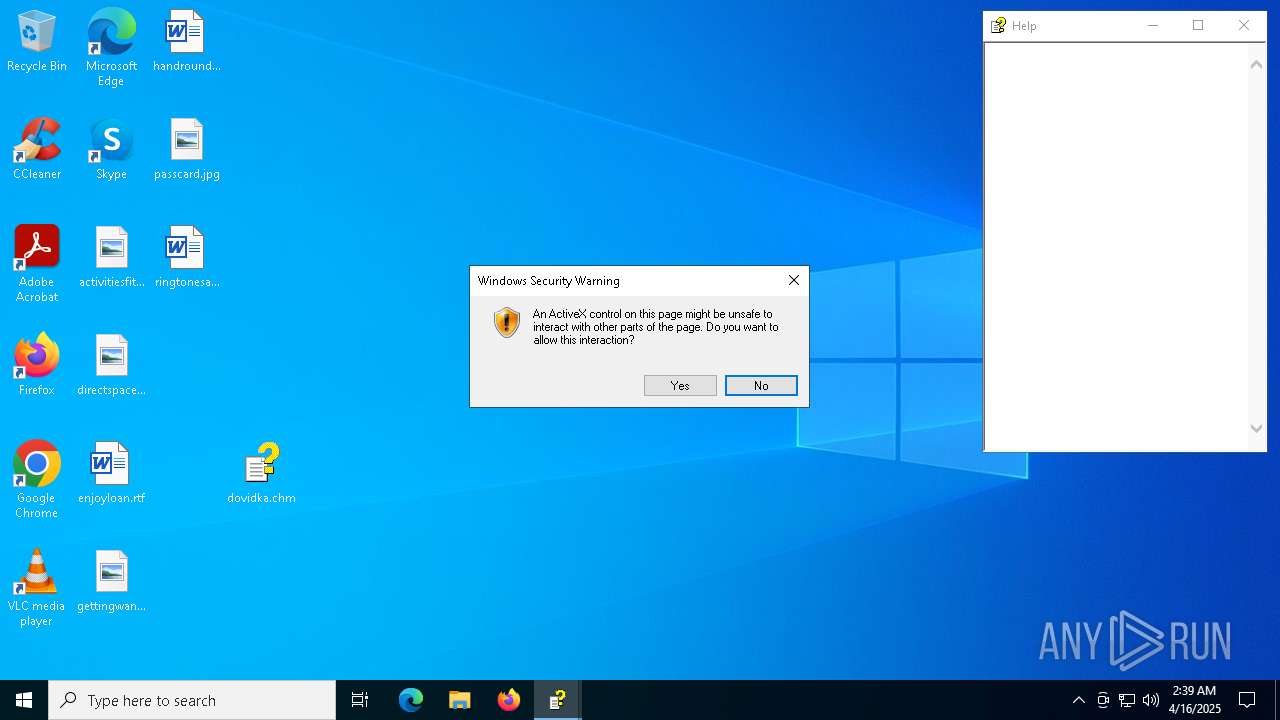Allow the ActiveX interaction with Yes
Image resolution: width=1280 pixels, height=720 pixels.
click(x=680, y=386)
